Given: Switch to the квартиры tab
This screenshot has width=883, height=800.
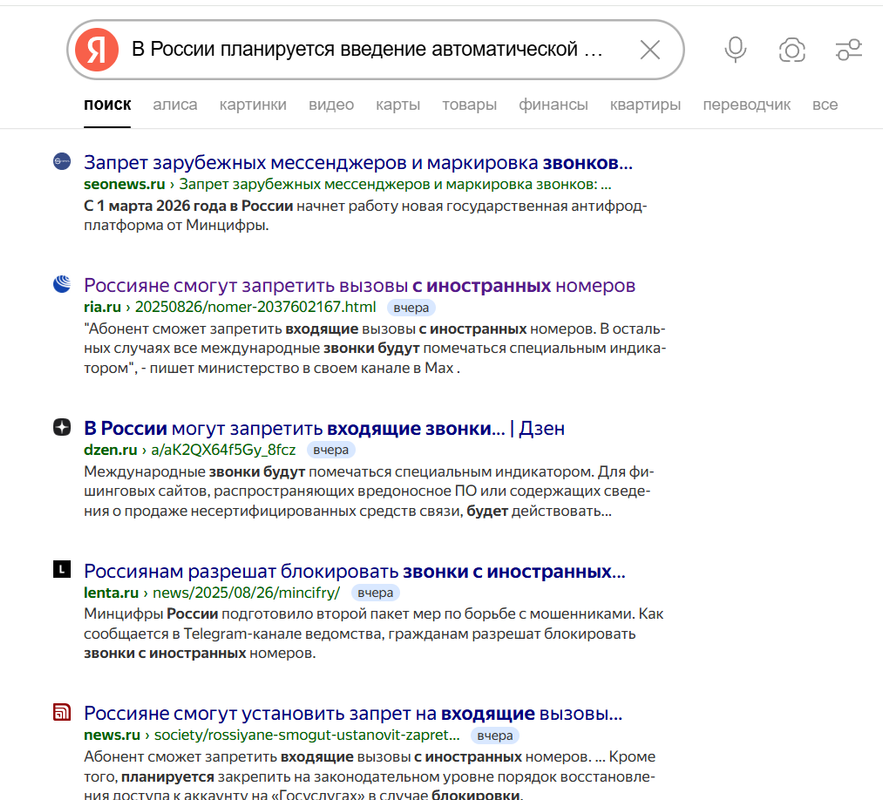Looking at the screenshot, I should click(645, 105).
